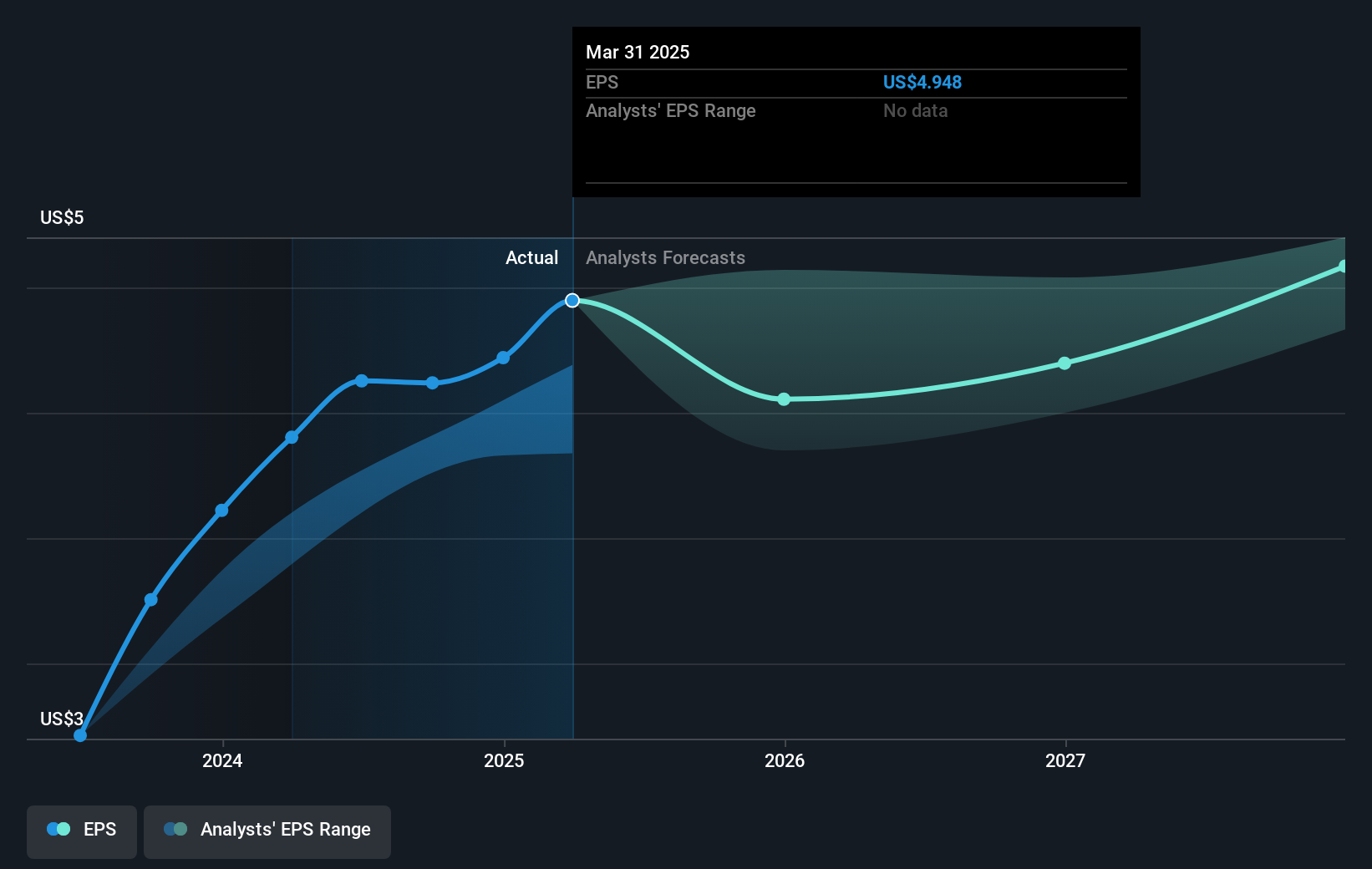Click the last forecast point at chart edge
Viewport: 1372px width, 869px height.
pyautogui.click(x=1343, y=267)
